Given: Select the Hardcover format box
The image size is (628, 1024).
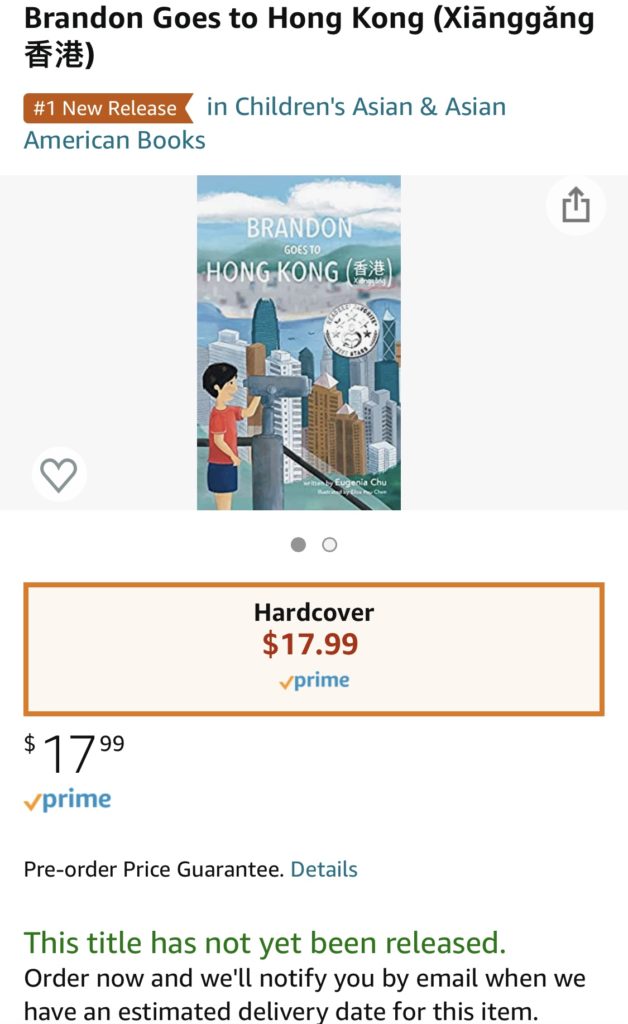Looking at the screenshot, I should pos(314,649).
